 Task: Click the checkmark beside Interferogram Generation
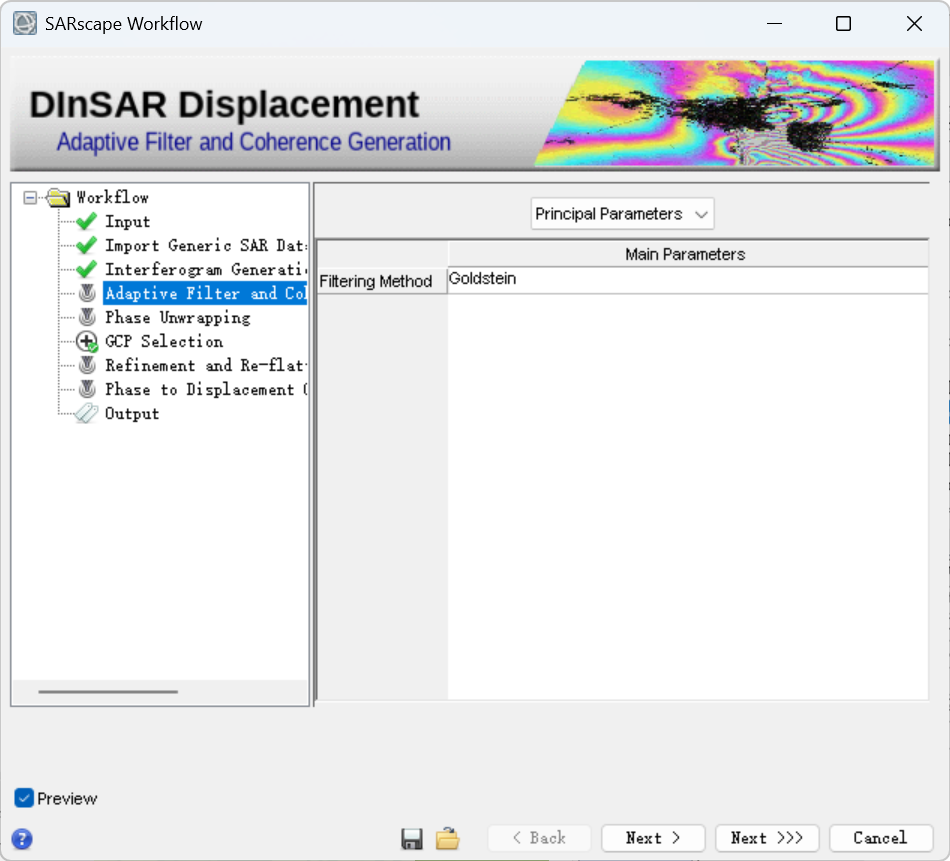tap(87, 269)
